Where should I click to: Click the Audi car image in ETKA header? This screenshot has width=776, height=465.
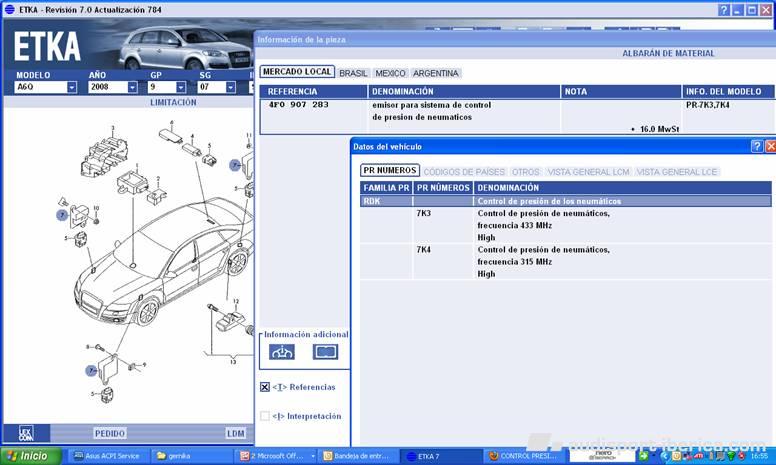click(186, 48)
